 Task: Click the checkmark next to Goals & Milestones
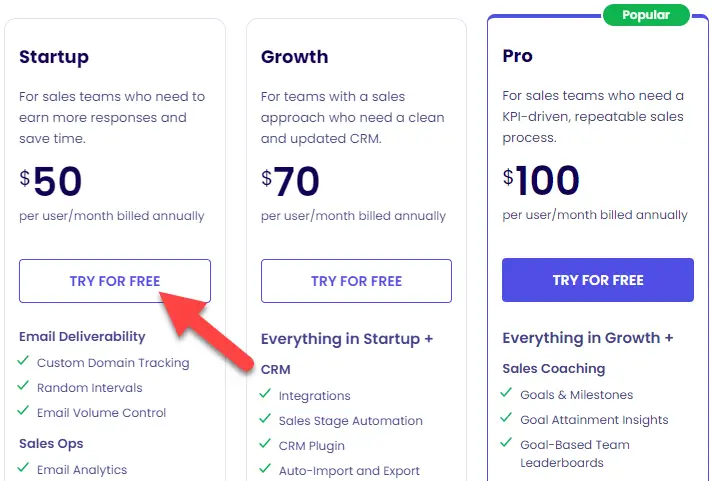(x=508, y=394)
